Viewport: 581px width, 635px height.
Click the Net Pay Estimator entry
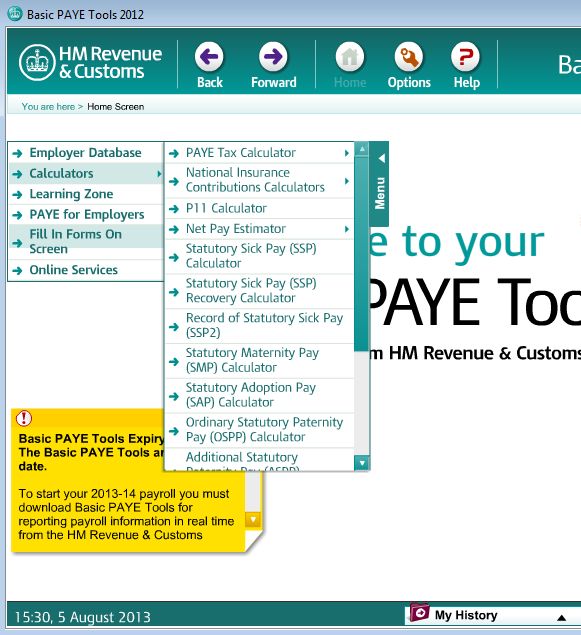tap(260, 229)
